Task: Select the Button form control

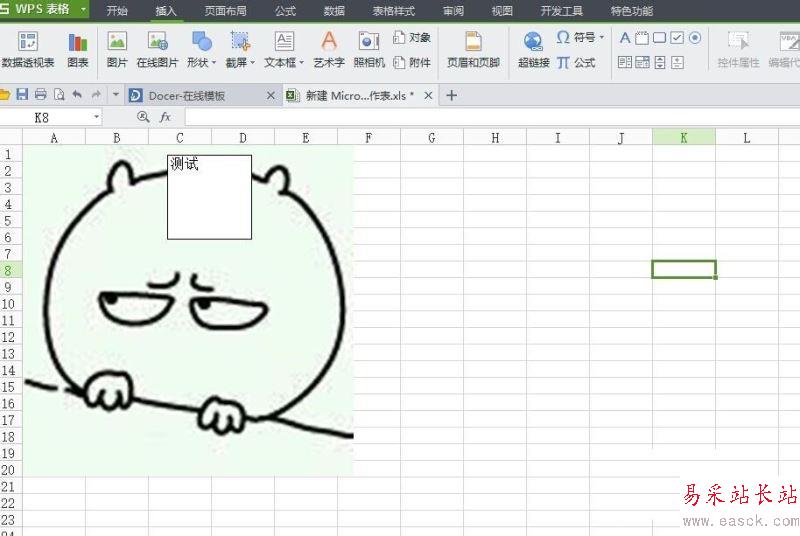Action: coord(659,38)
